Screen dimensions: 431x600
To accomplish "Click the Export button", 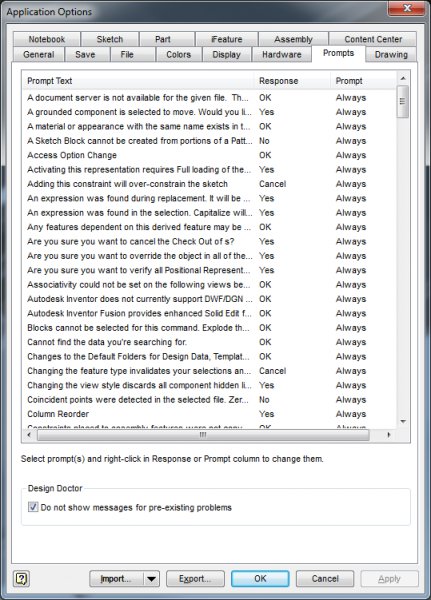I will [x=195, y=579].
